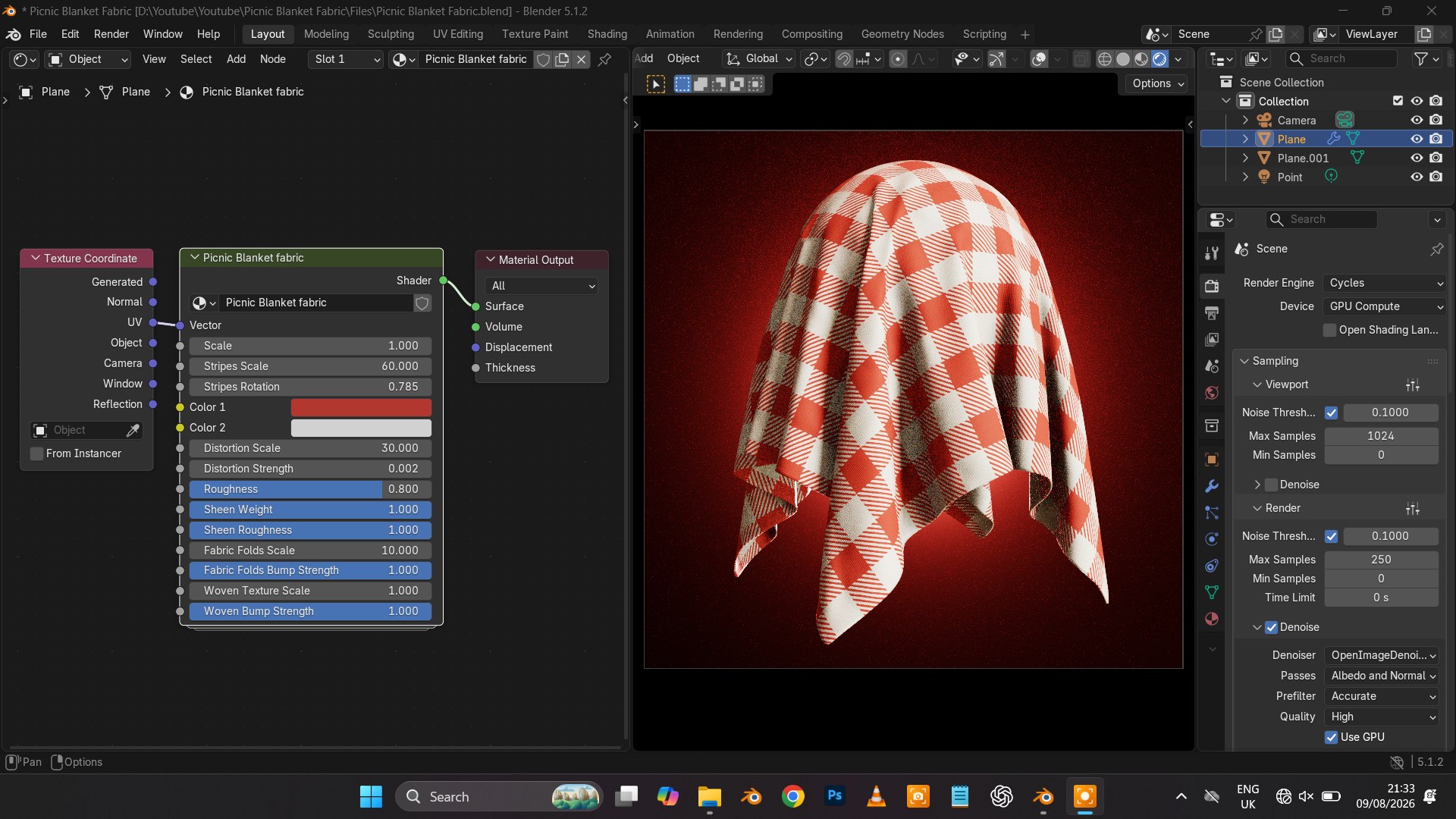The height and width of the screenshot is (819, 1456).
Task: Switch to the Shading workspace tab
Action: tap(607, 34)
